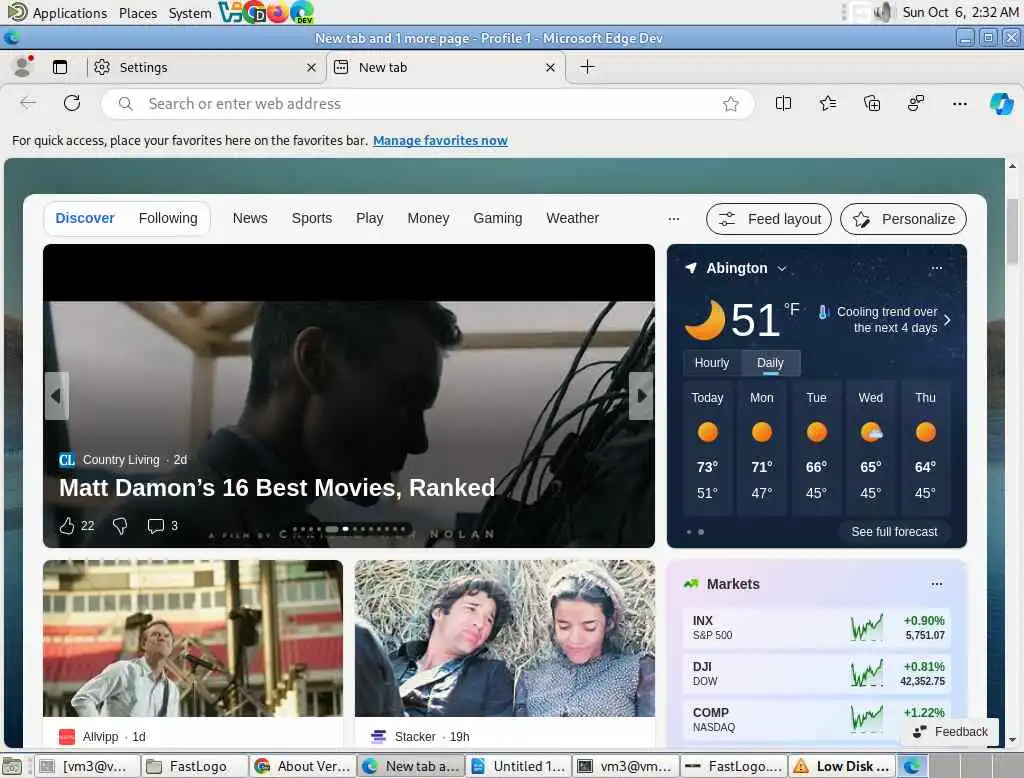Screen dimensions: 1024x778
Task: Click the clock Sun Oct 6 2:32 AM
Action: click(960, 12)
